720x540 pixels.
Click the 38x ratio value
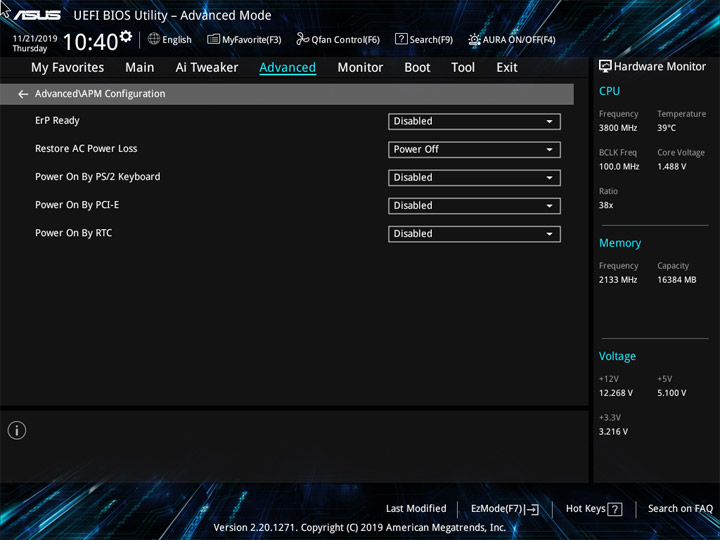point(606,205)
